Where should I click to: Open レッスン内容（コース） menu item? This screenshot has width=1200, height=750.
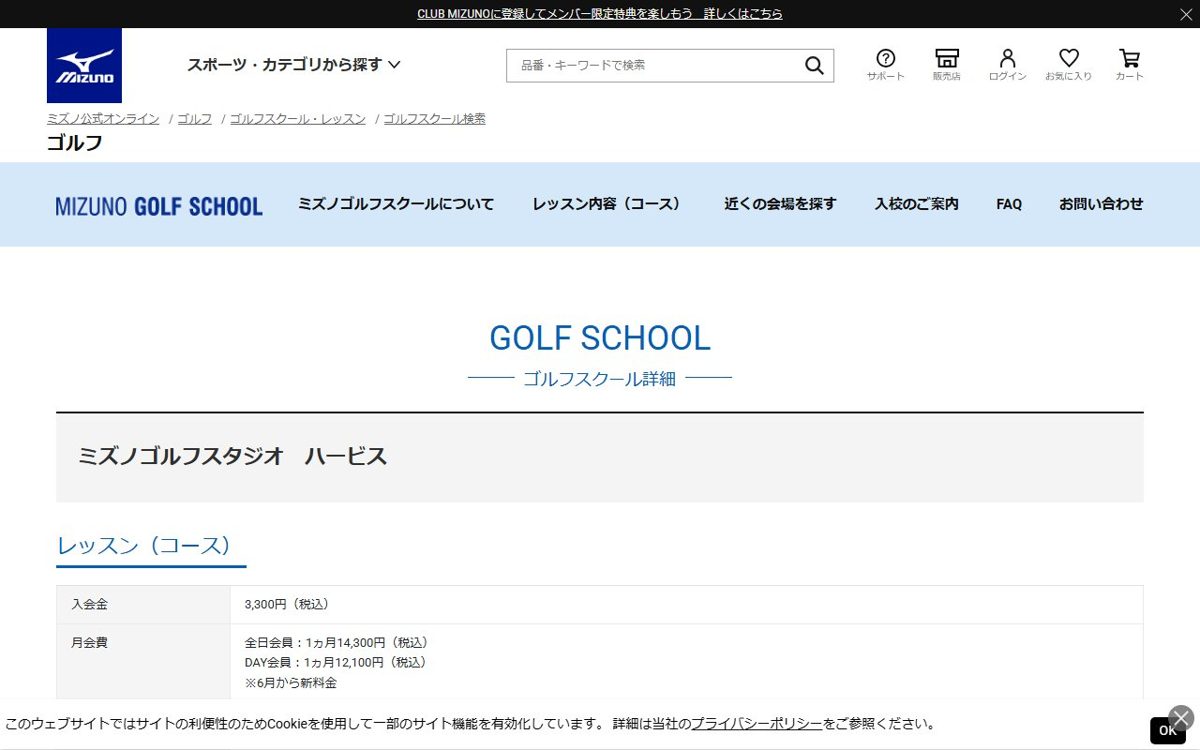click(x=609, y=204)
